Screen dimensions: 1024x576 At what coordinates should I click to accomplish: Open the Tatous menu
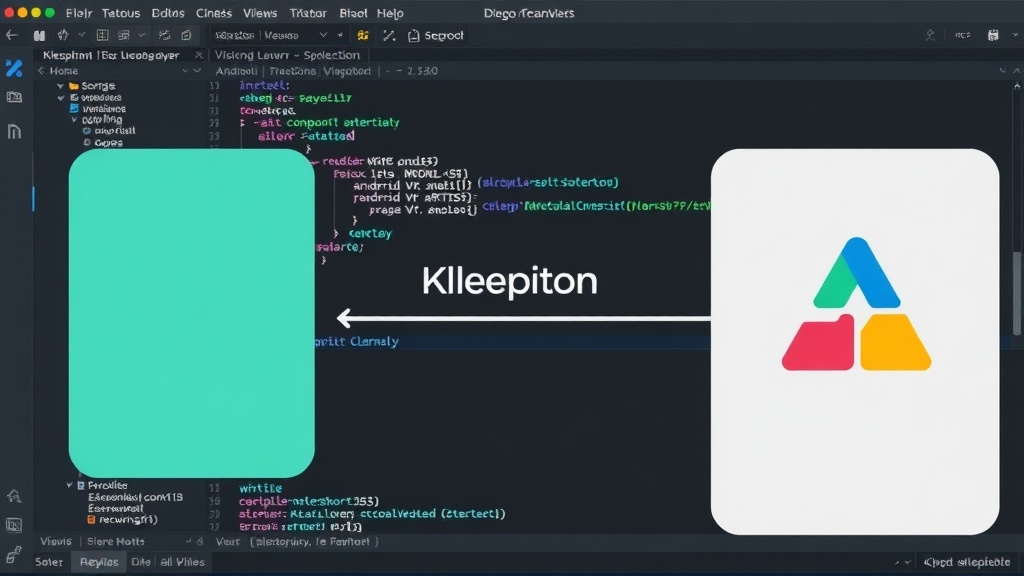[121, 13]
